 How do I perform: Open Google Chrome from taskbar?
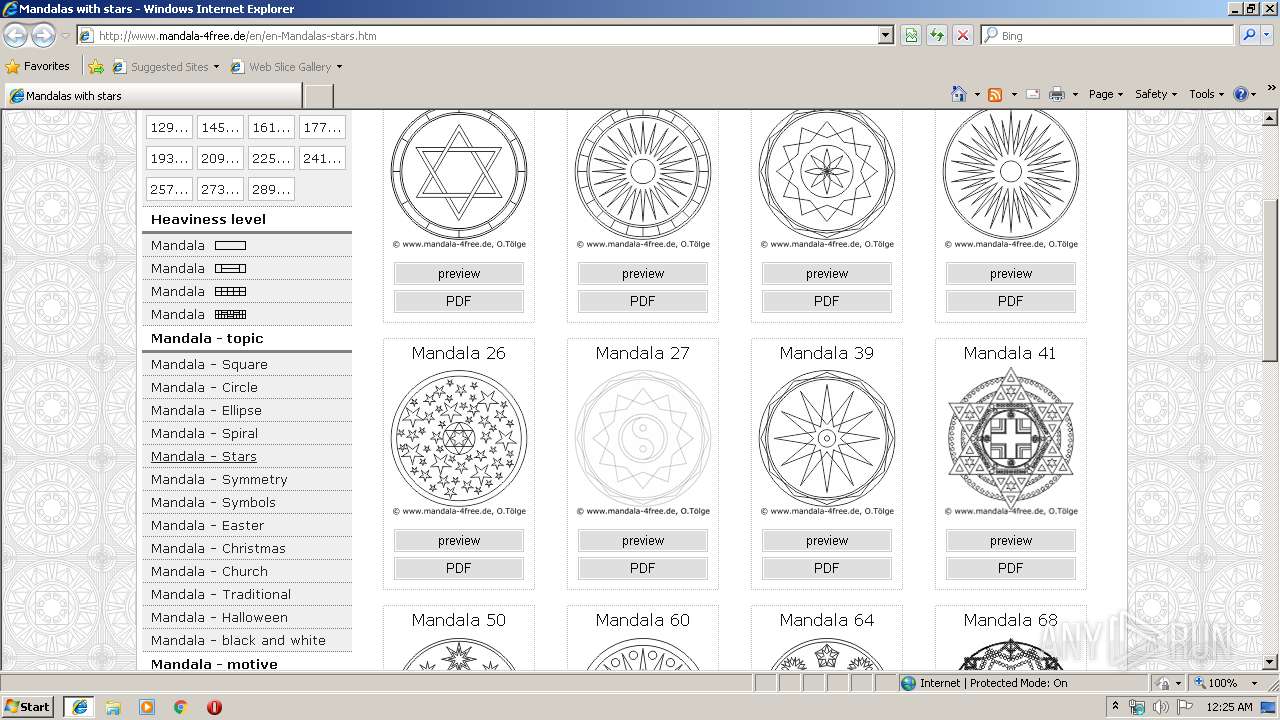tap(181, 707)
